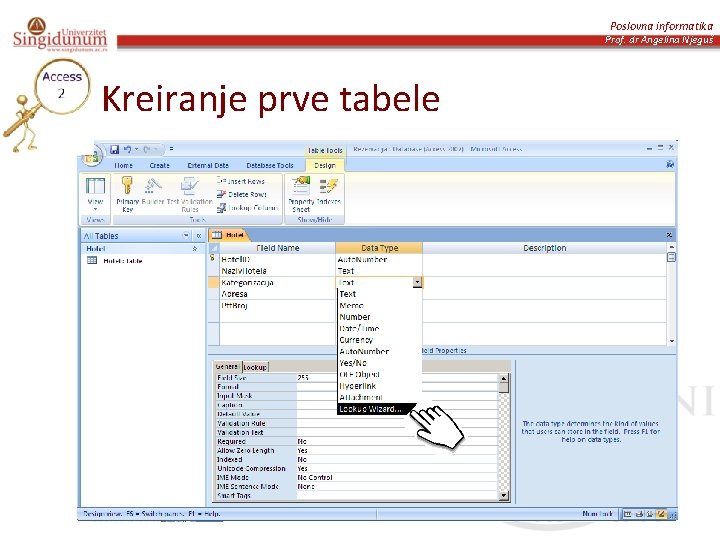720x540 pixels.
Task: Open the External Data tab
Action: click(208, 165)
